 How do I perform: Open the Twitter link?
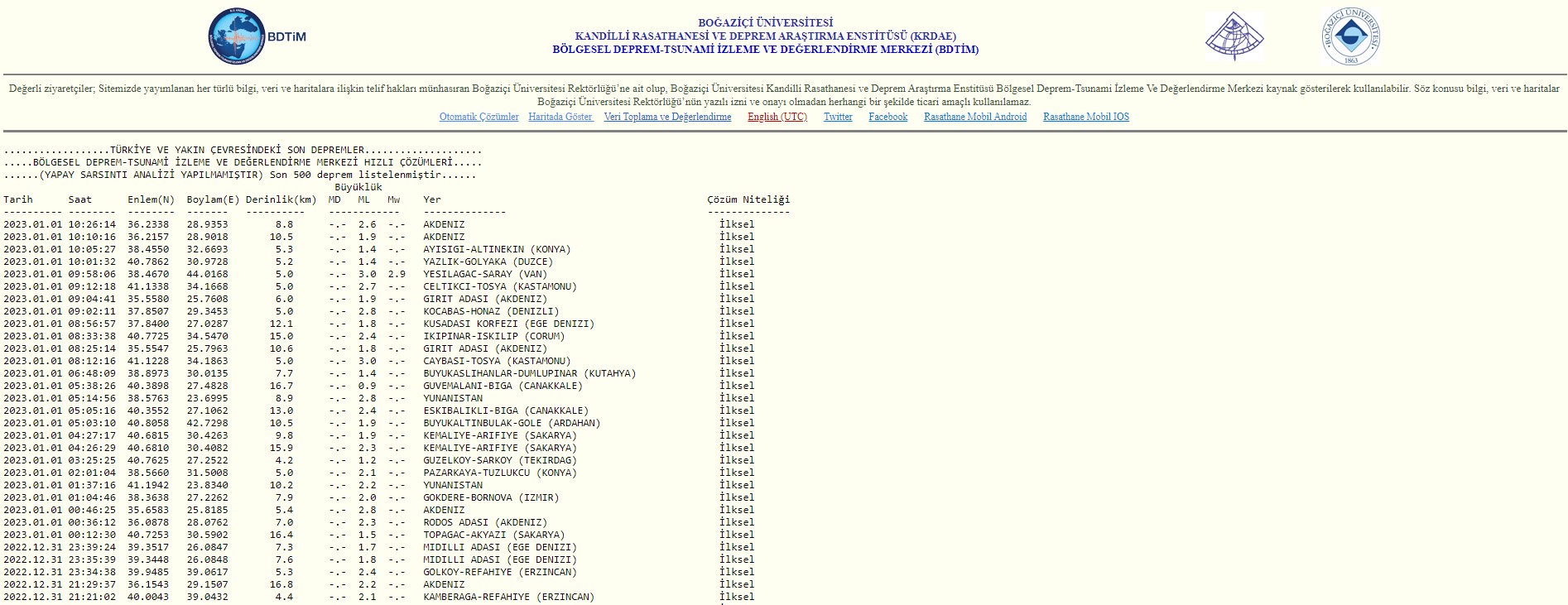click(x=838, y=117)
